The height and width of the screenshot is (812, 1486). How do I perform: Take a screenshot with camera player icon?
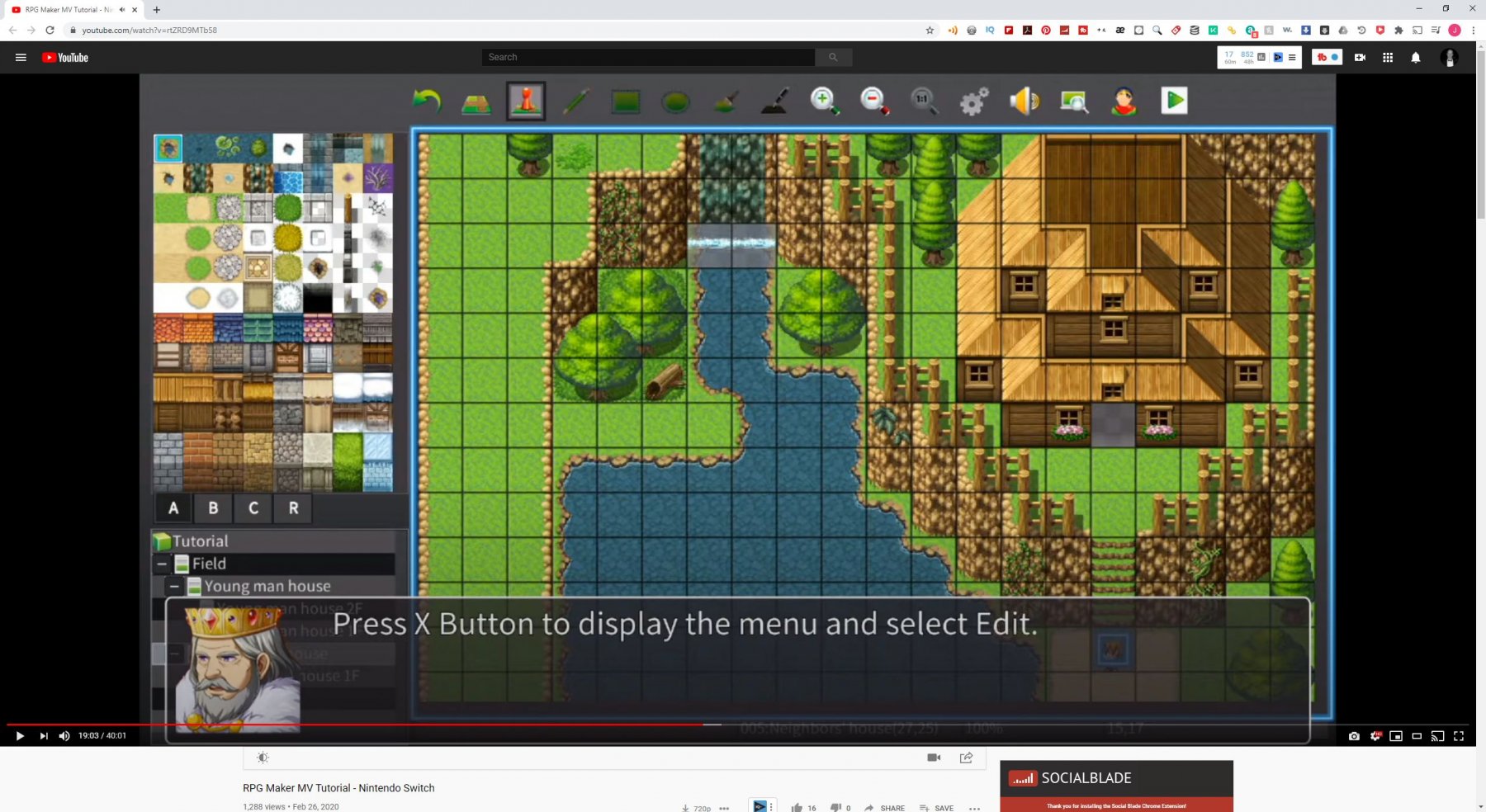pos(1354,736)
